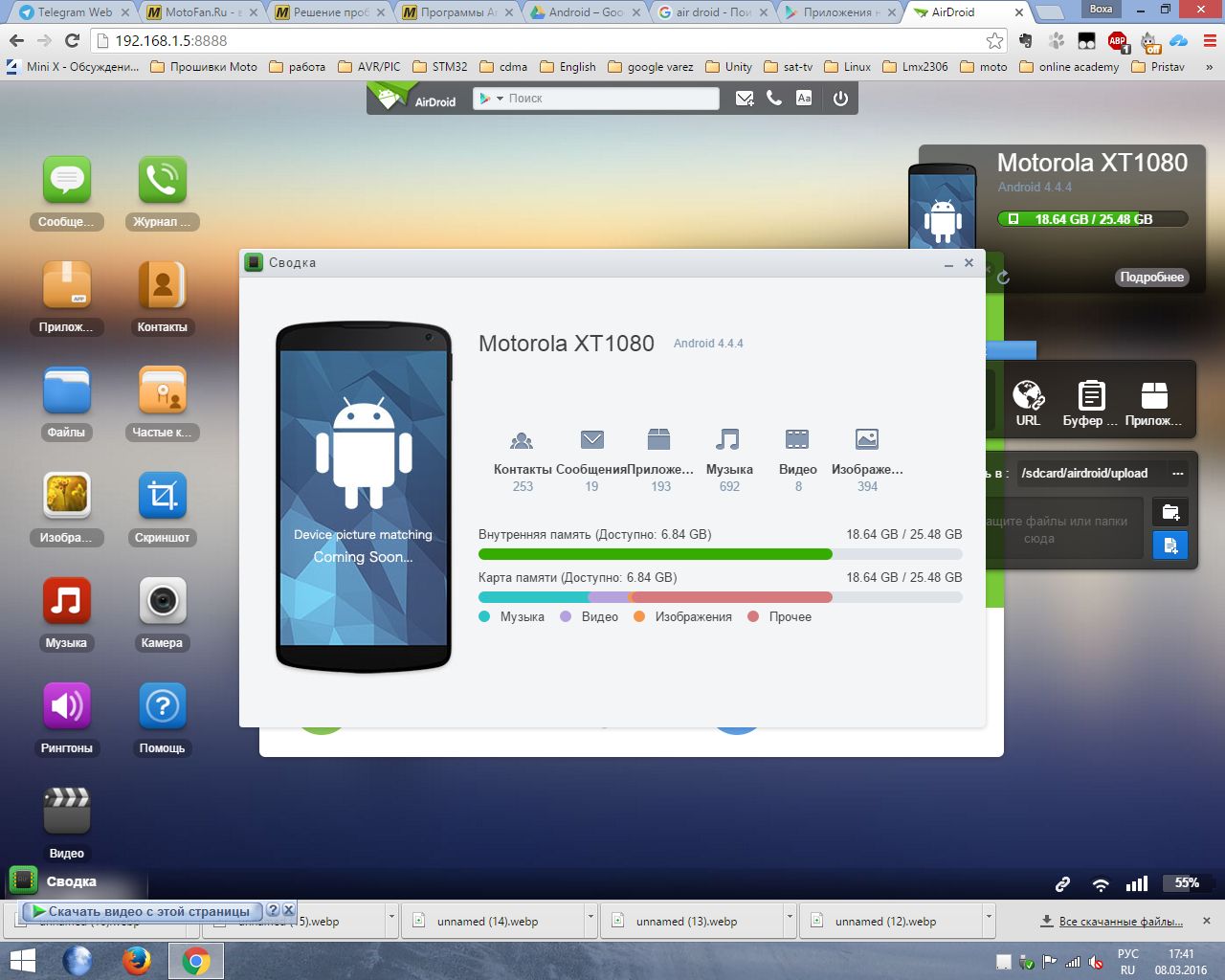Open the Files (Файлы) desktop icon

[x=67, y=390]
